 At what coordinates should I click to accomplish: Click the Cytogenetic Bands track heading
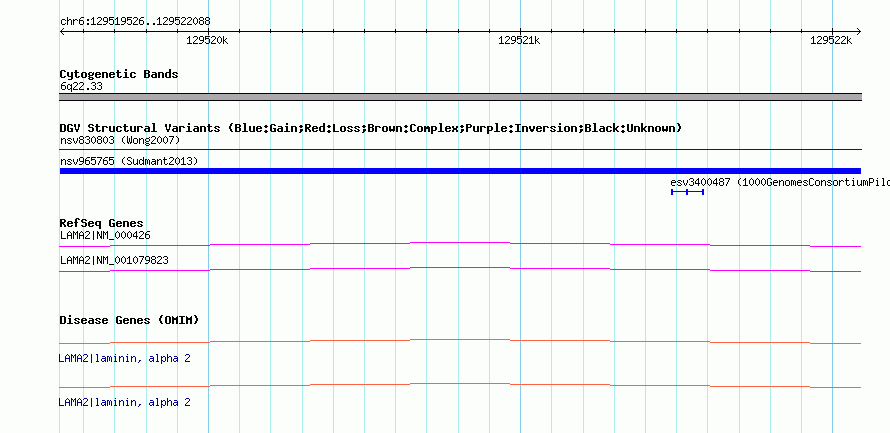tap(119, 74)
